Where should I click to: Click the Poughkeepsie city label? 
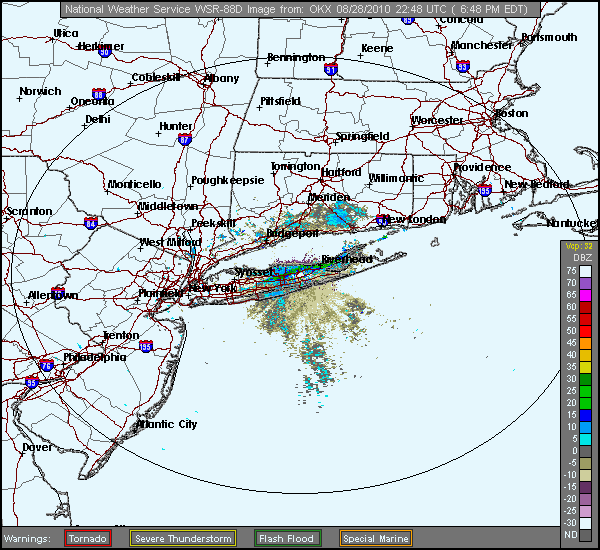[x=228, y=180]
